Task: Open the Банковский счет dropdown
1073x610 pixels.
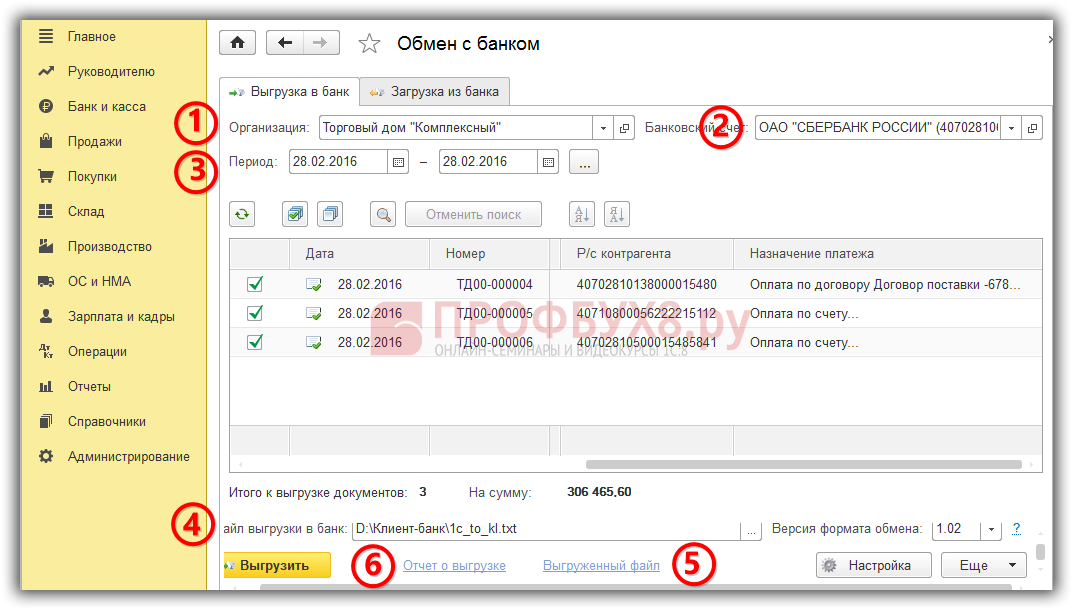Action: tap(1011, 128)
